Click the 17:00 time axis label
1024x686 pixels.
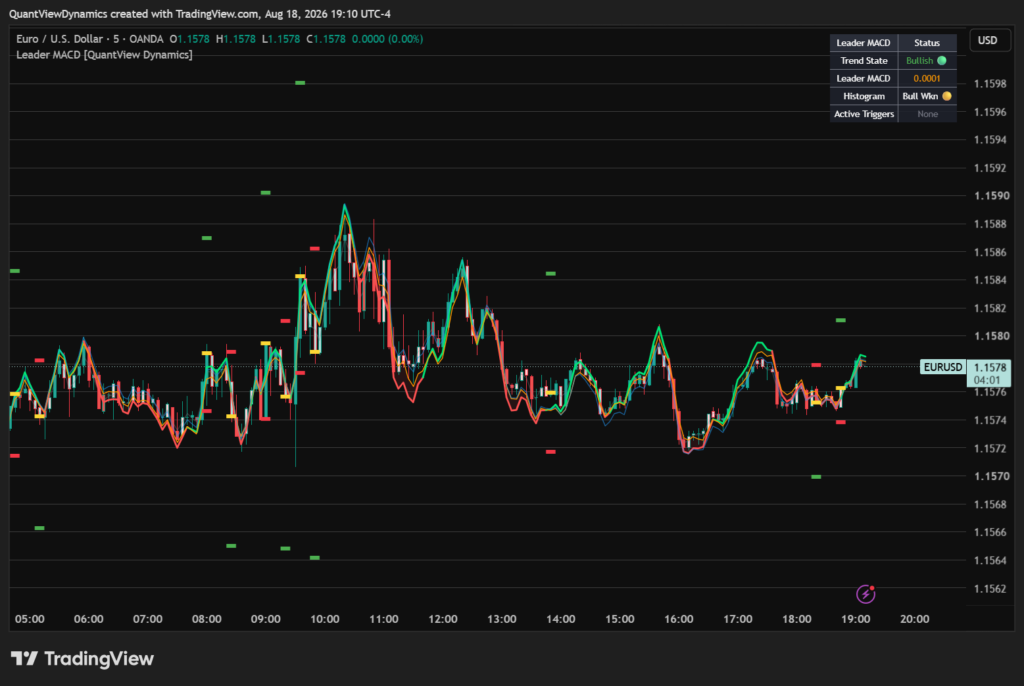(x=737, y=619)
